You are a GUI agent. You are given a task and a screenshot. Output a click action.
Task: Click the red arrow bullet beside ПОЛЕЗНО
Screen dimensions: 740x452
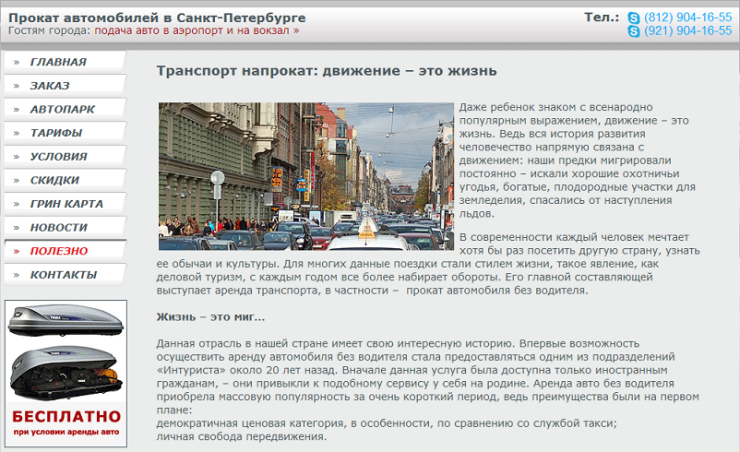(x=17, y=251)
